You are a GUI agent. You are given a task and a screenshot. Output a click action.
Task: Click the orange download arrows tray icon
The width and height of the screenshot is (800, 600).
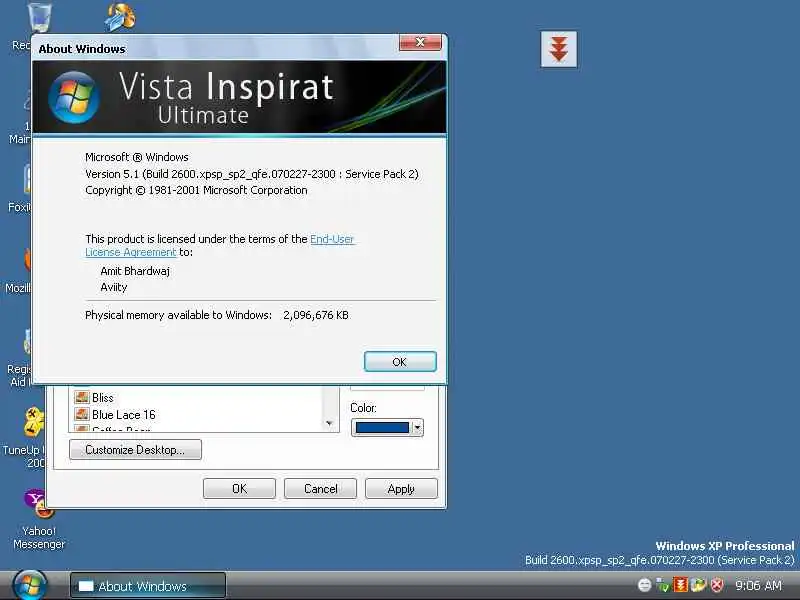pyautogui.click(x=681, y=585)
